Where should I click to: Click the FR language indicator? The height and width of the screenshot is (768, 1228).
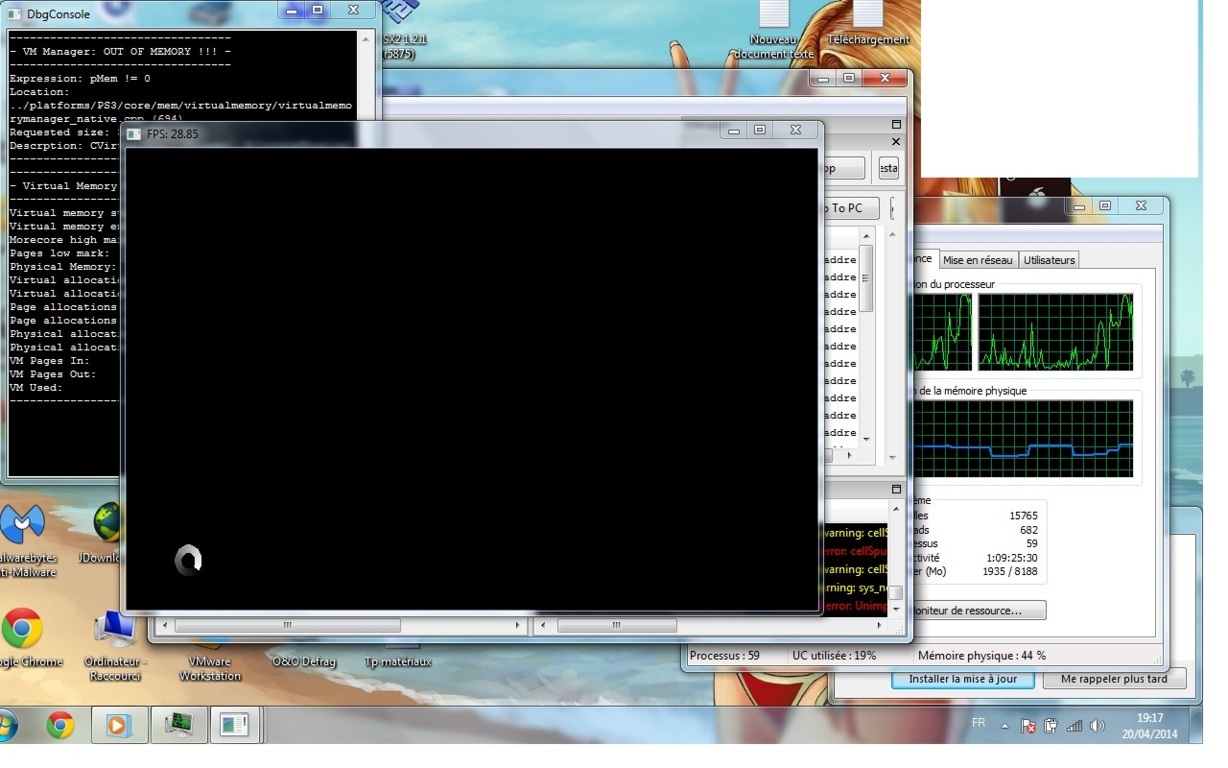click(x=978, y=723)
